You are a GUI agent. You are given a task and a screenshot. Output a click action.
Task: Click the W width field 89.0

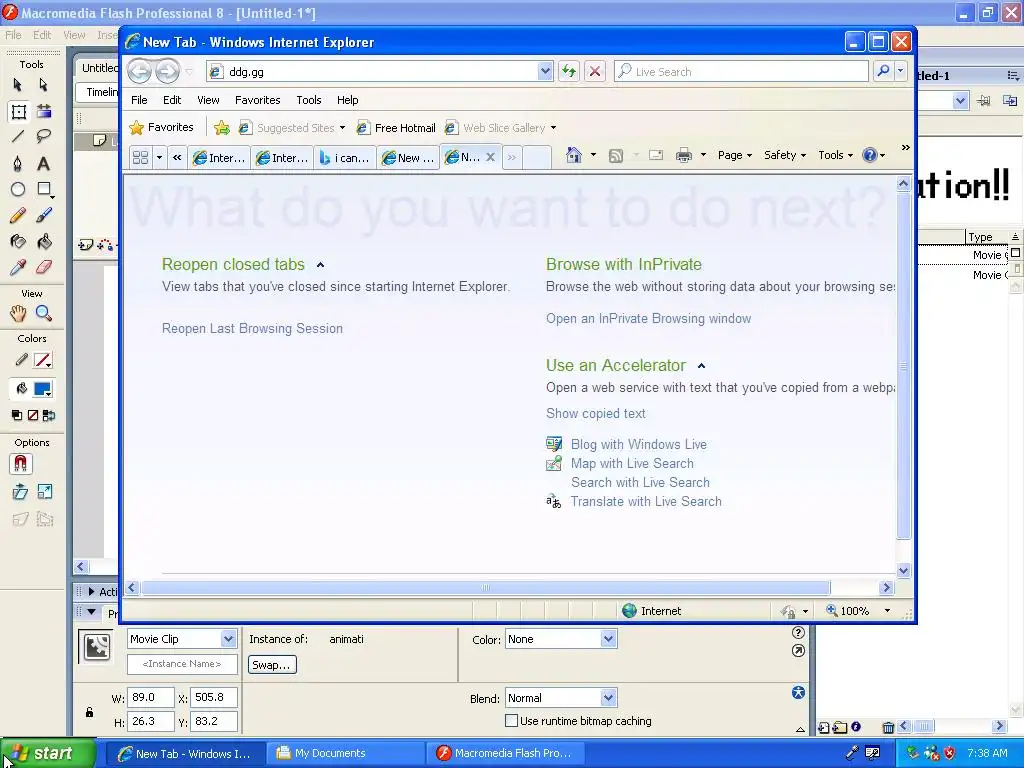point(151,697)
